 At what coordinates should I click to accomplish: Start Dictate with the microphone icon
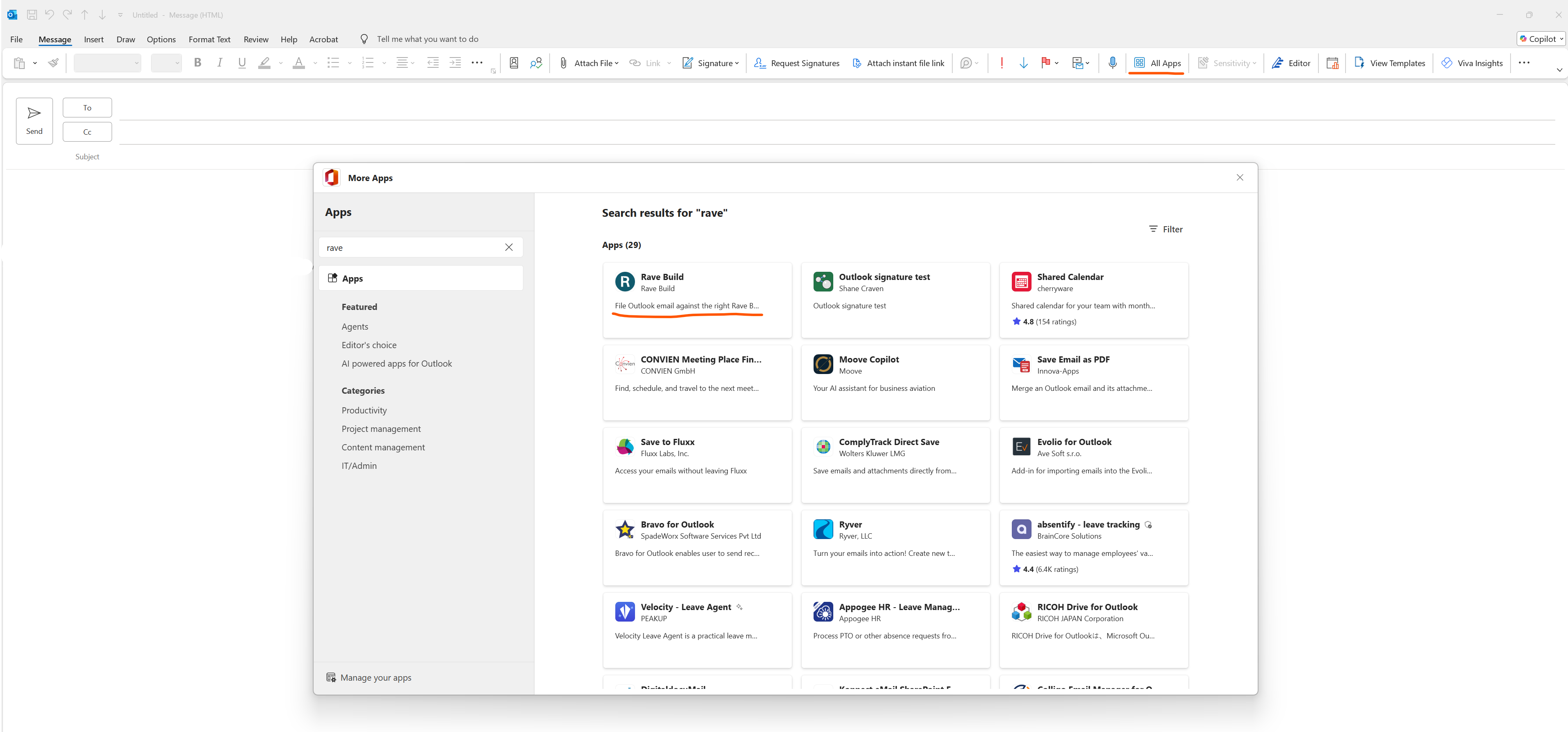(x=1113, y=63)
